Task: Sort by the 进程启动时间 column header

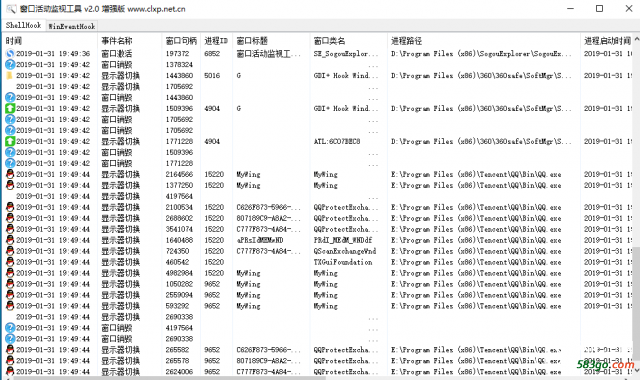Action: click(x=607, y=41)
